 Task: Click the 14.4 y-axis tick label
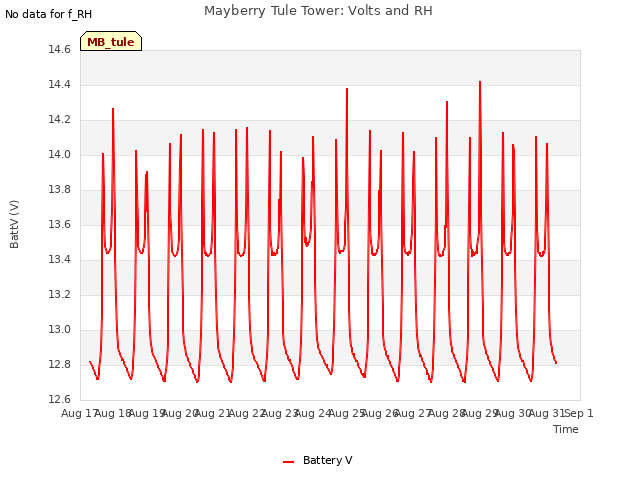click(x=59, y=84)
